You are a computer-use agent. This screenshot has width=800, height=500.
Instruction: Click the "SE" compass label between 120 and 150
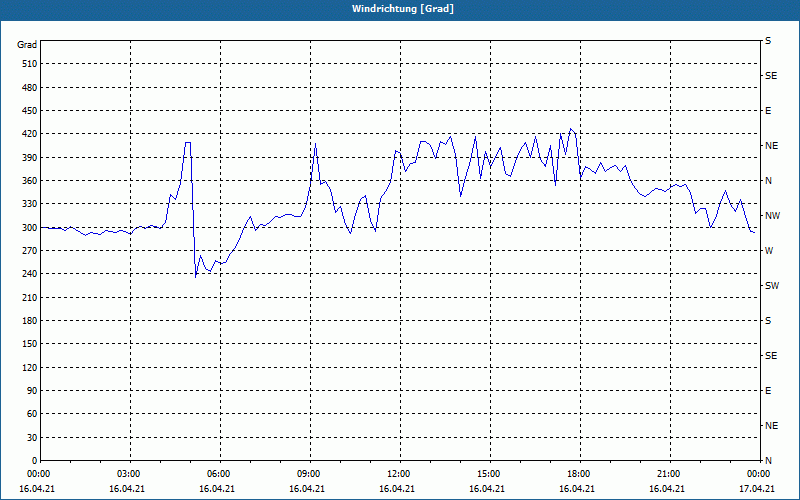click(x=771, y=356)
